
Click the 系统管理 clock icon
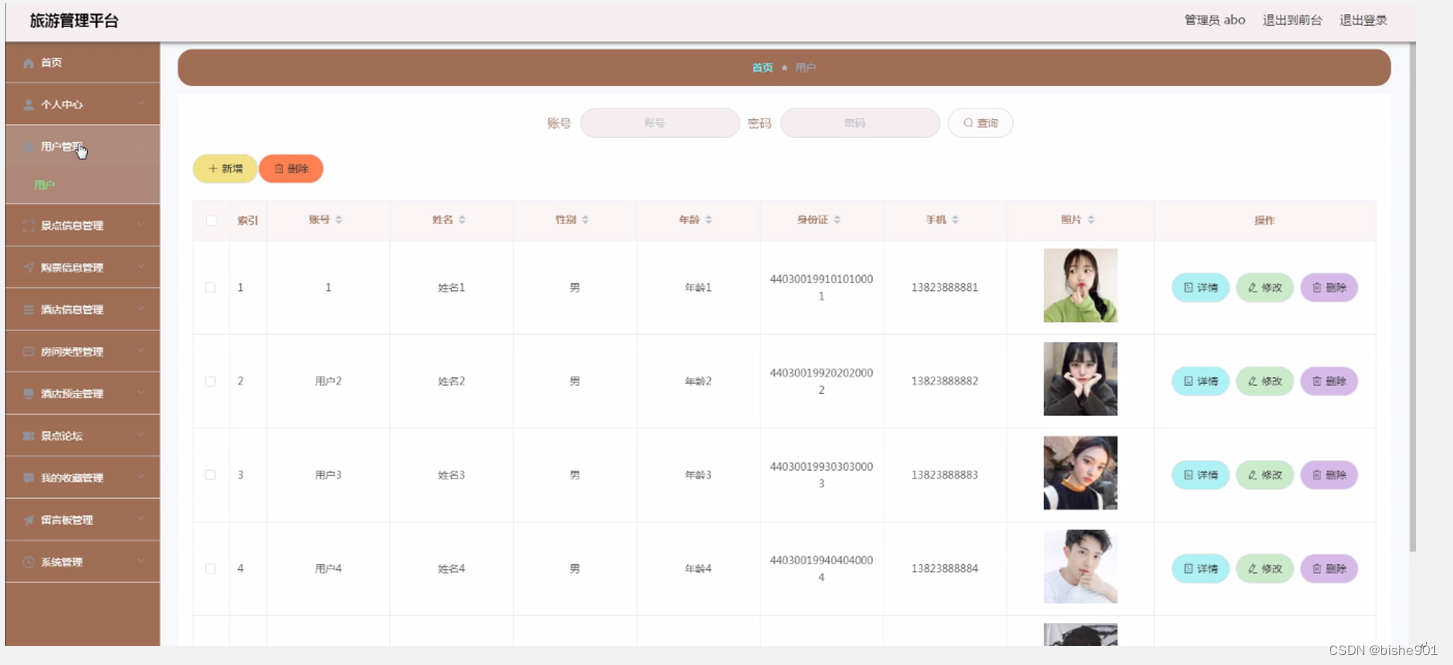tap(29, 562)
